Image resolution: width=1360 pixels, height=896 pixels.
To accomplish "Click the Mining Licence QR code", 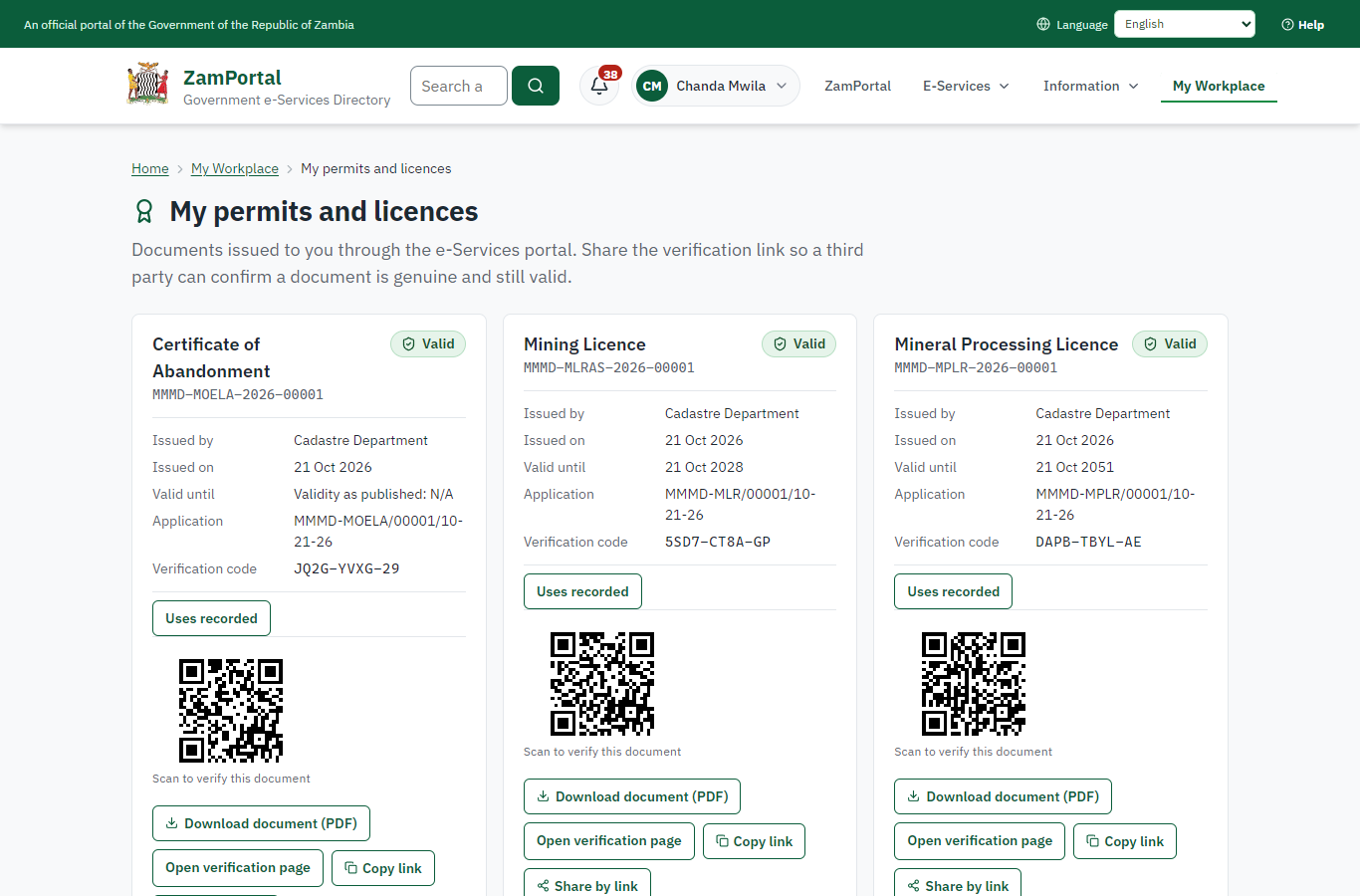I will point(602,684).
